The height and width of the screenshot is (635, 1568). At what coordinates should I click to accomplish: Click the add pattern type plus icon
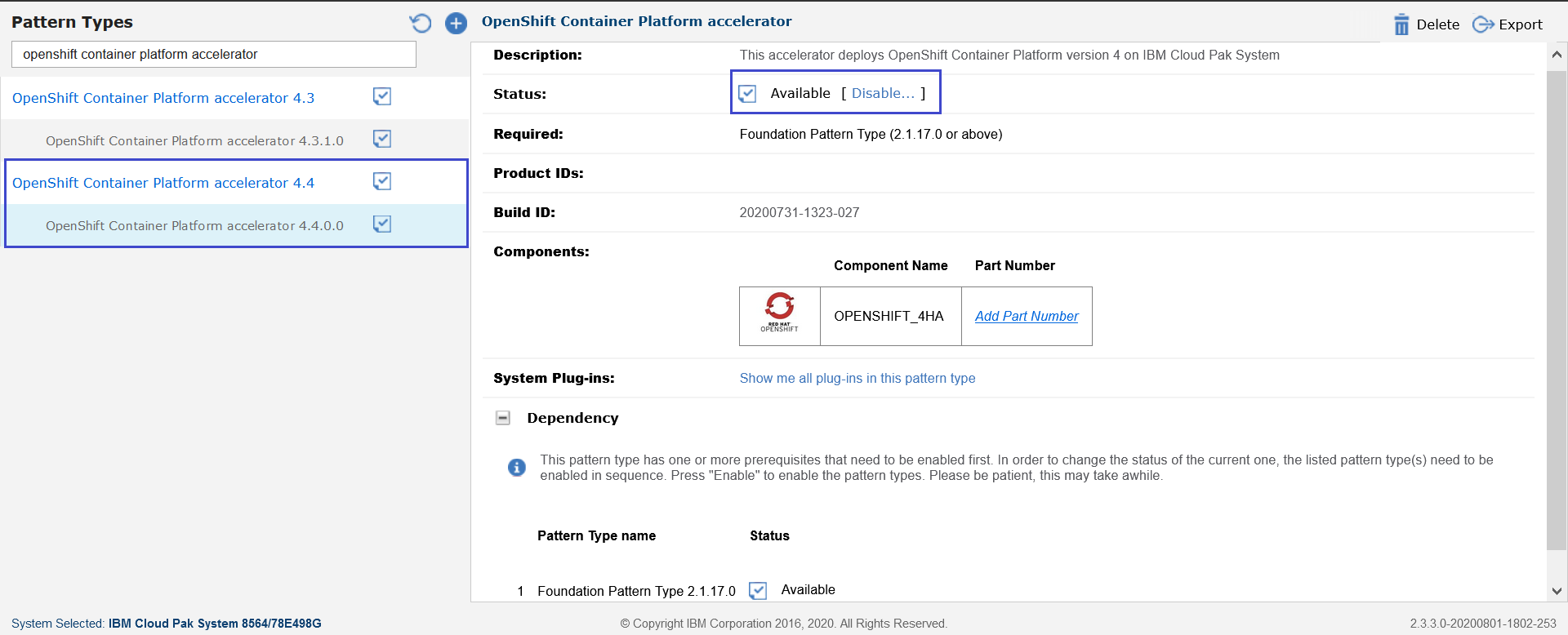(456, 23)
